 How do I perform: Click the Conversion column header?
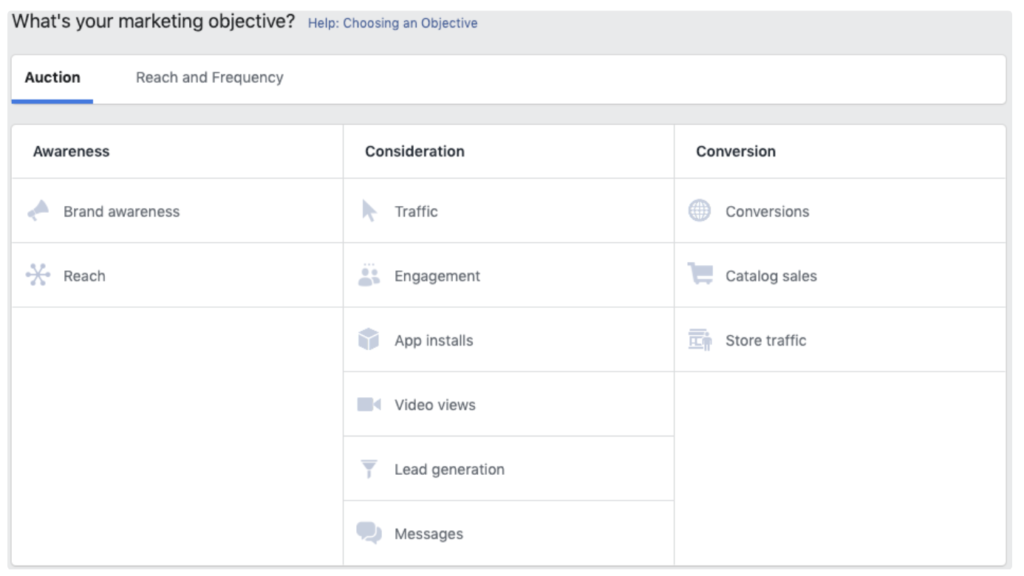736,152
